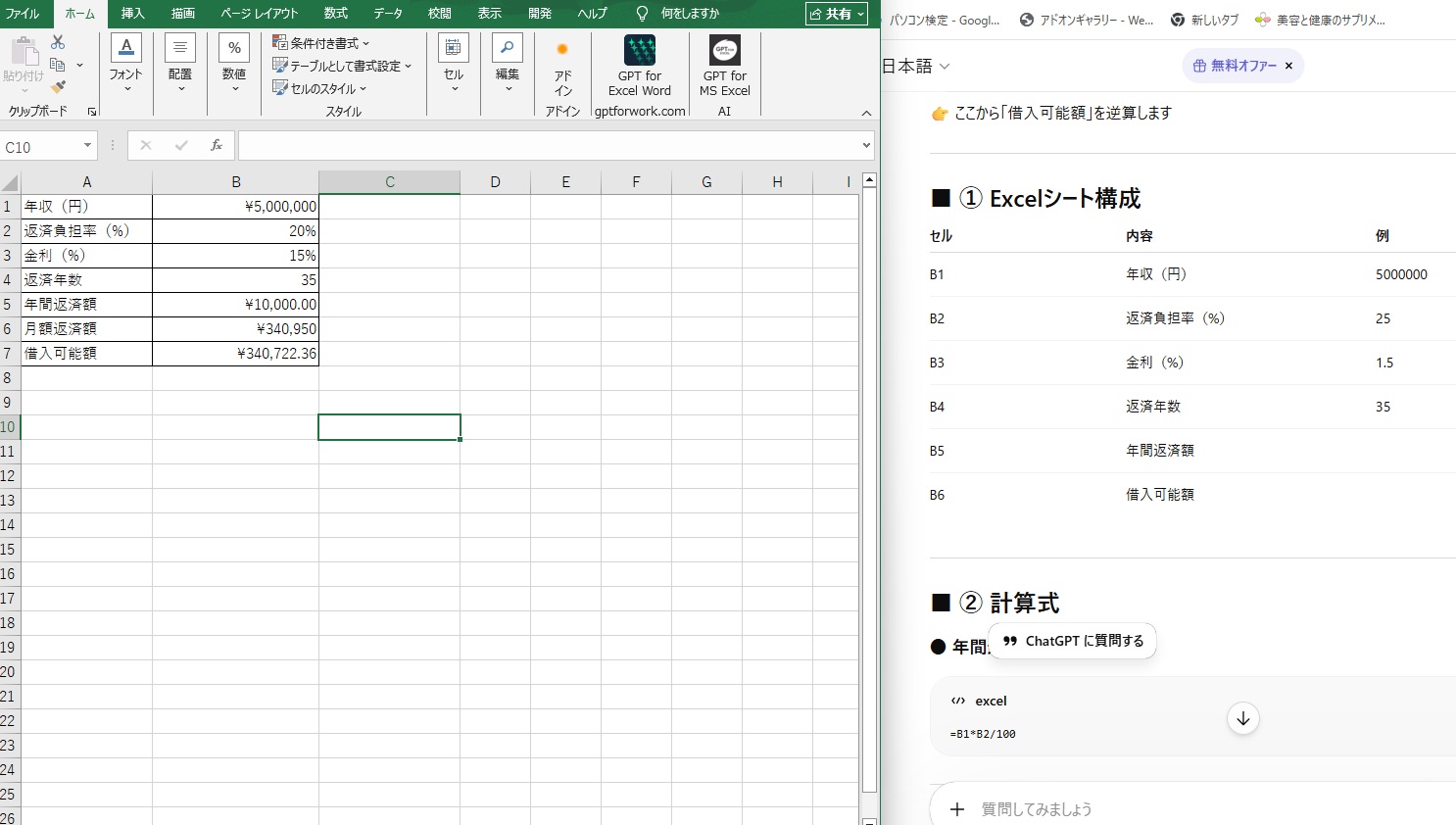Launch GPT for MS Excel add-in
This screenshot has height=825, width=1456.
pyautogui.click(x=725, y=67)
